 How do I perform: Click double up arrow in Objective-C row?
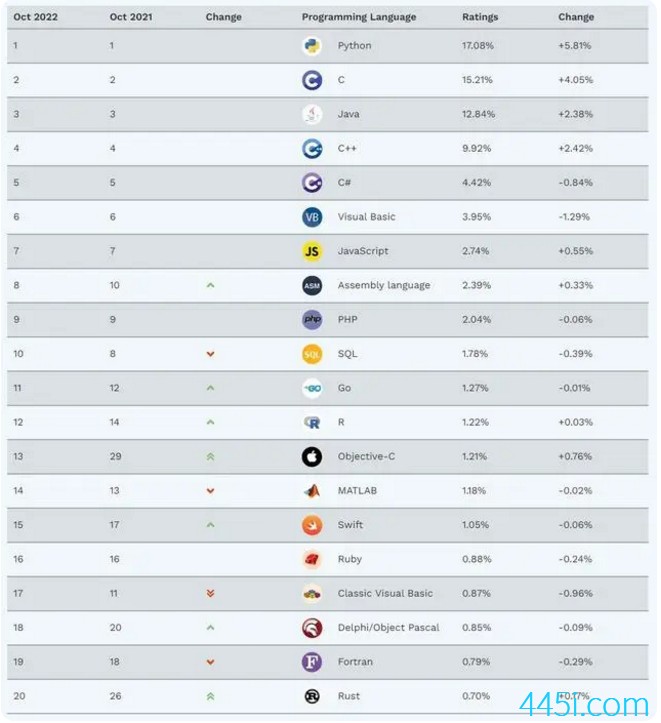point(211,456)
